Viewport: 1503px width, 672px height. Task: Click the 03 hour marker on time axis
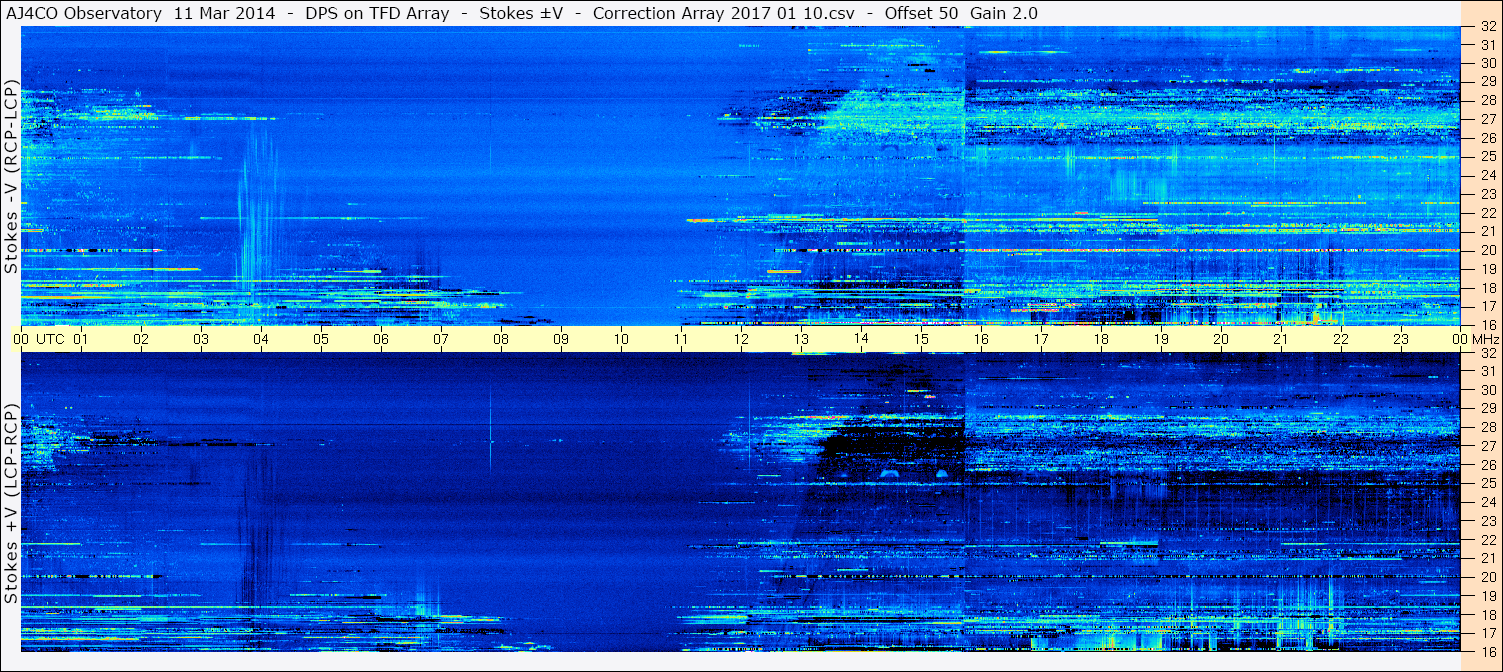201,339
